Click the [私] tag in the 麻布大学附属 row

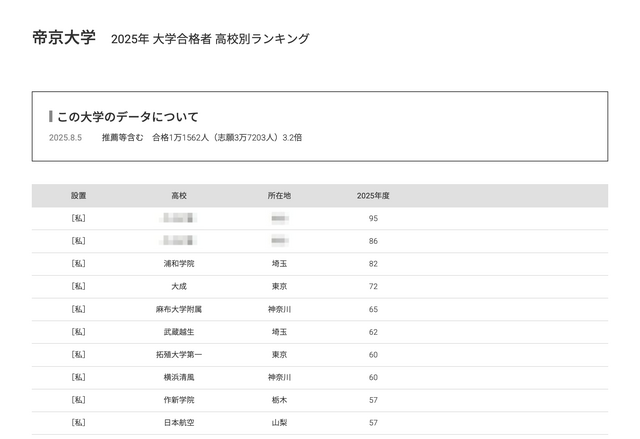(78, 309)
